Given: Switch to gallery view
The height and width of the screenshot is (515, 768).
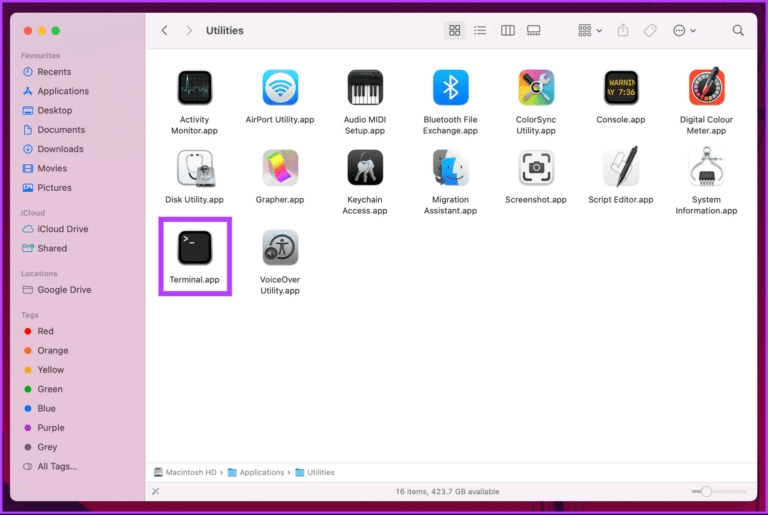Looking at the screenshot, I should click(x=533, y=30).
